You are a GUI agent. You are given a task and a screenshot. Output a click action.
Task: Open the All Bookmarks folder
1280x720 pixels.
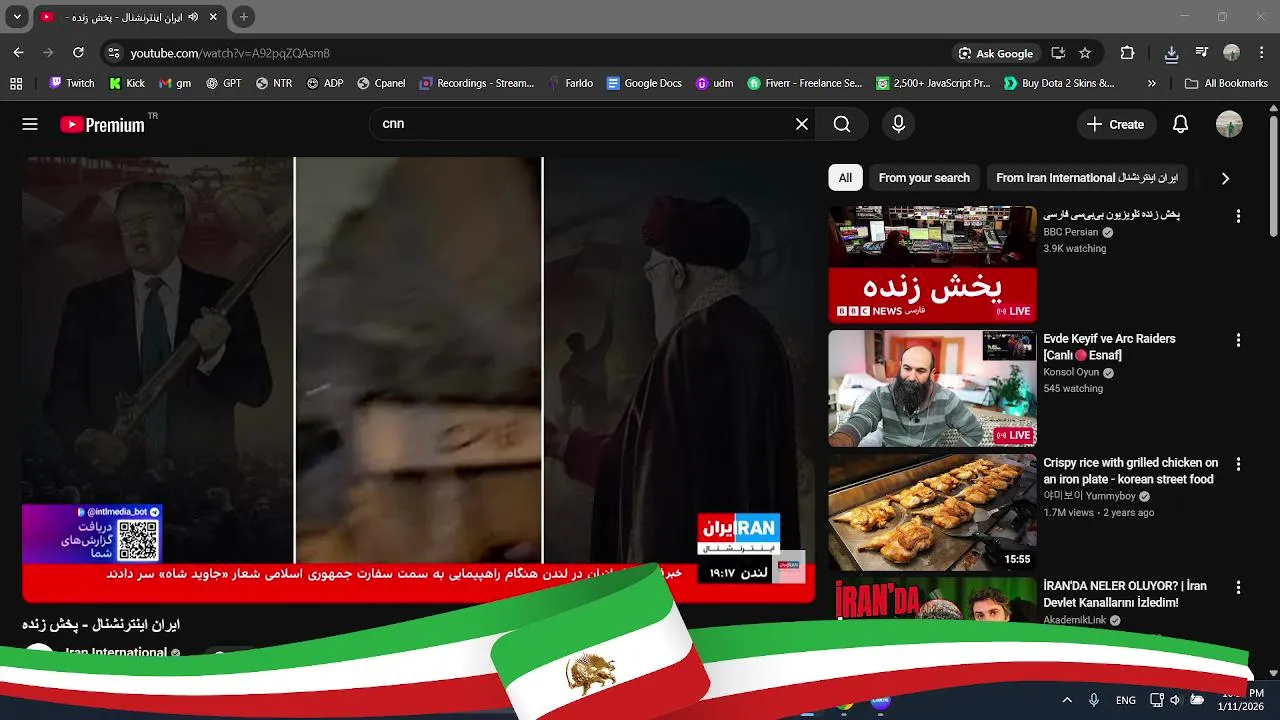(x=1226, y=83)
